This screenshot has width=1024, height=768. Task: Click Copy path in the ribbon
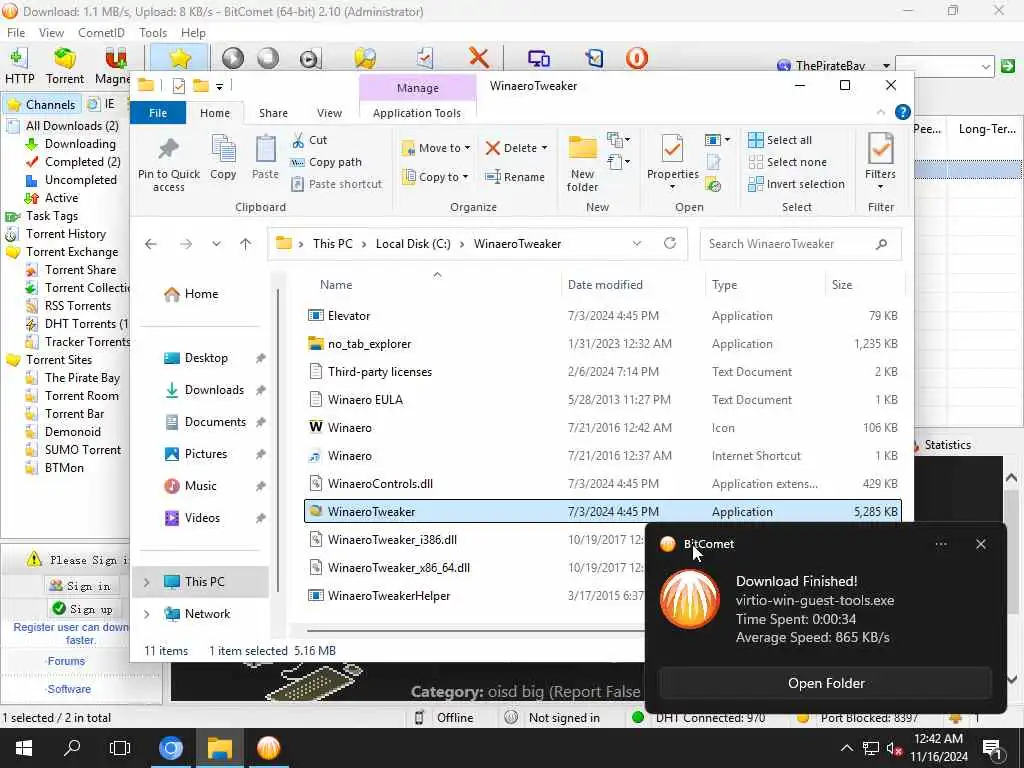click(326, 162)
